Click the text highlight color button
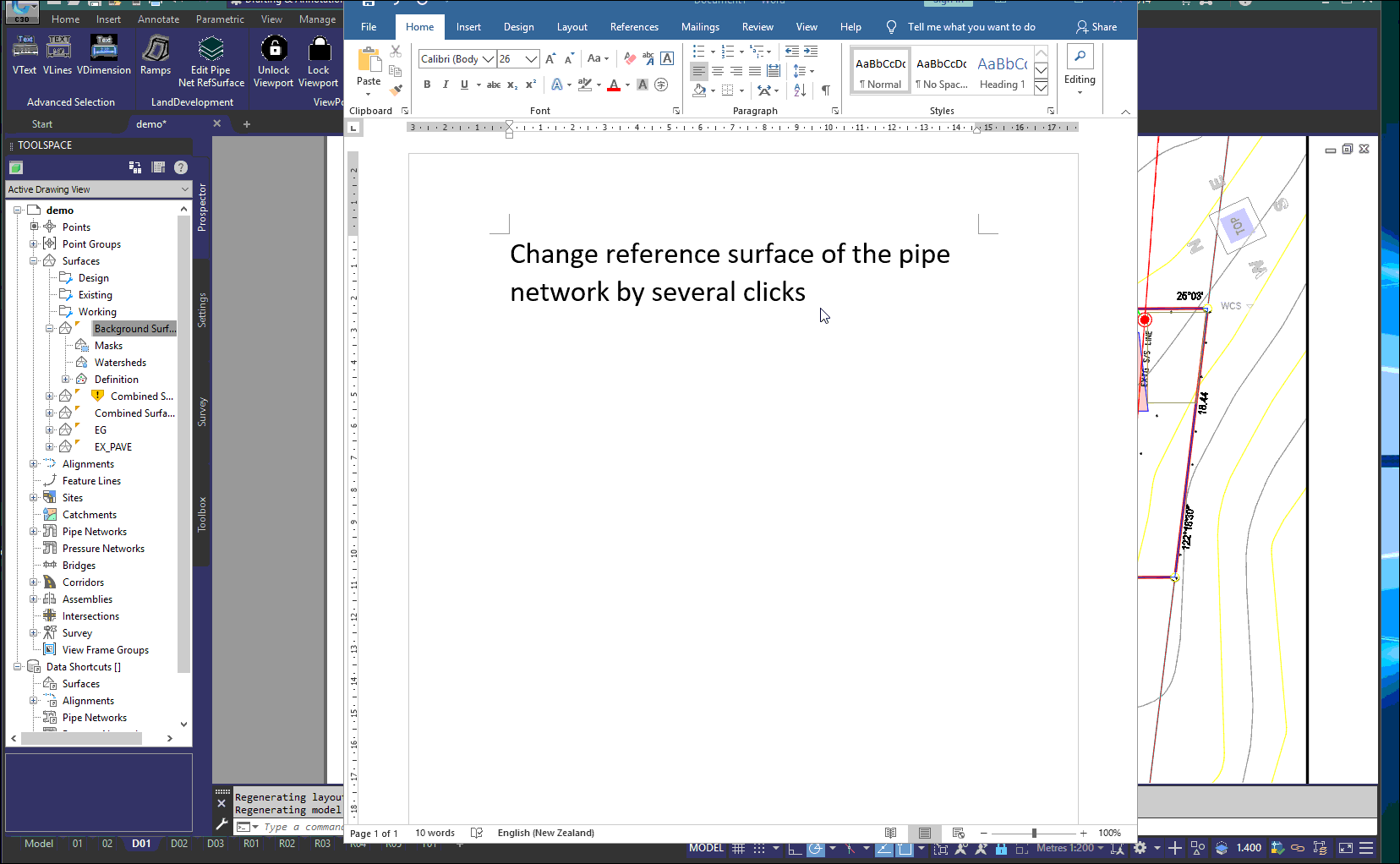1400x864 pixels. point(584,85)
